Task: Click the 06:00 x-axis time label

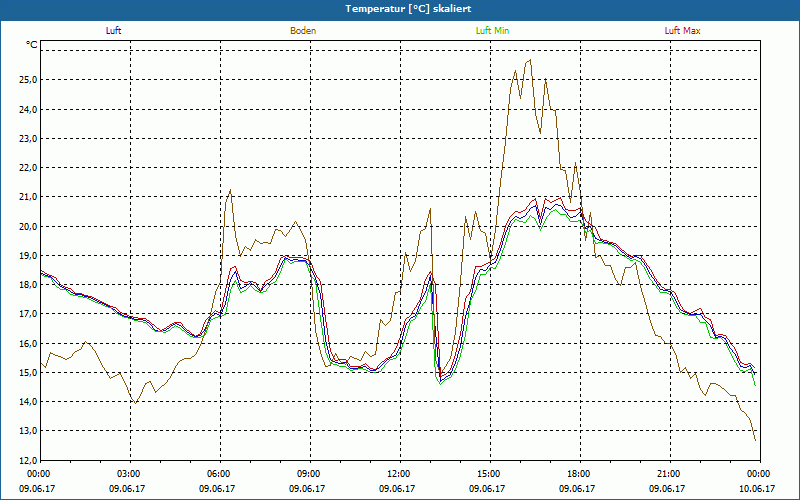Action: pos(218,474)
